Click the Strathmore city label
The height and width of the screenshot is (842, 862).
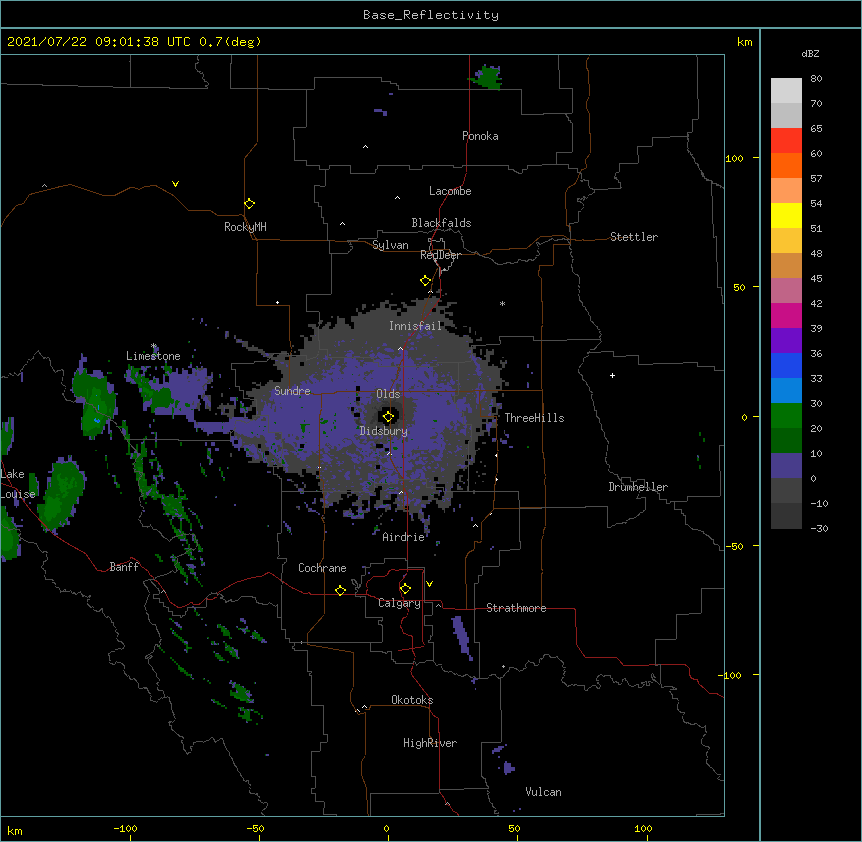pos(516,608)
